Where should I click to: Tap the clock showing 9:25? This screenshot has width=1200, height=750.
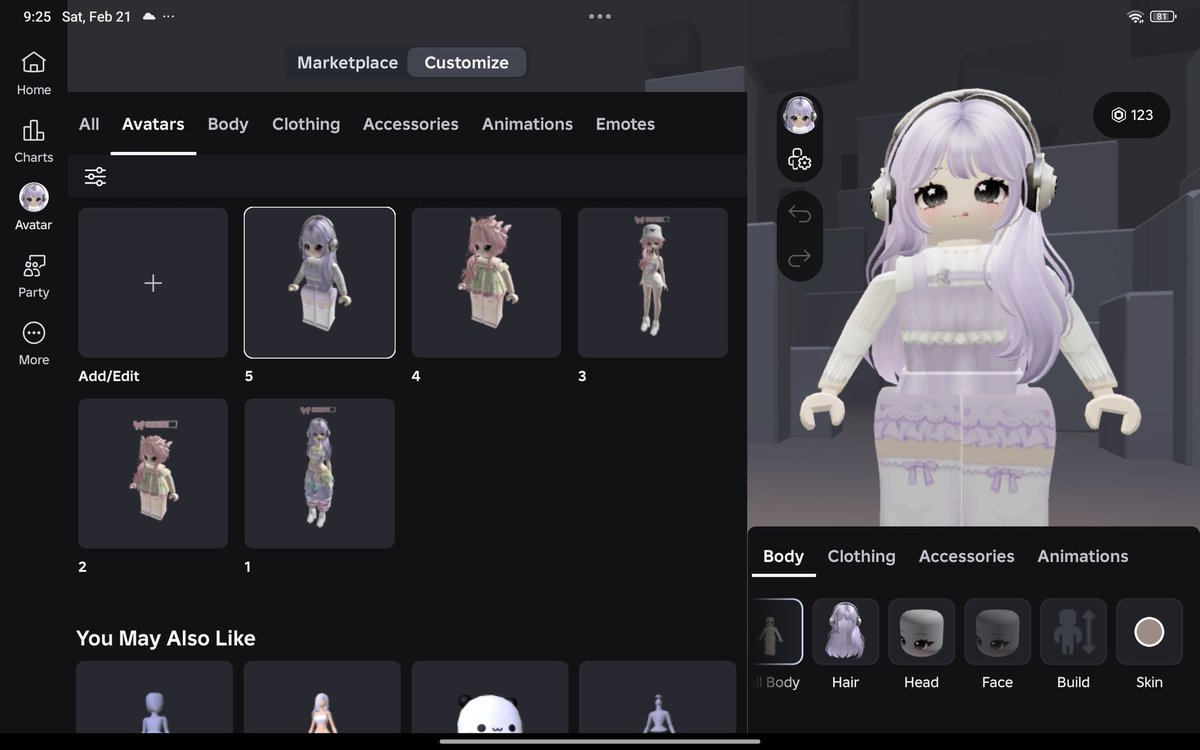(x=37, y=17)
